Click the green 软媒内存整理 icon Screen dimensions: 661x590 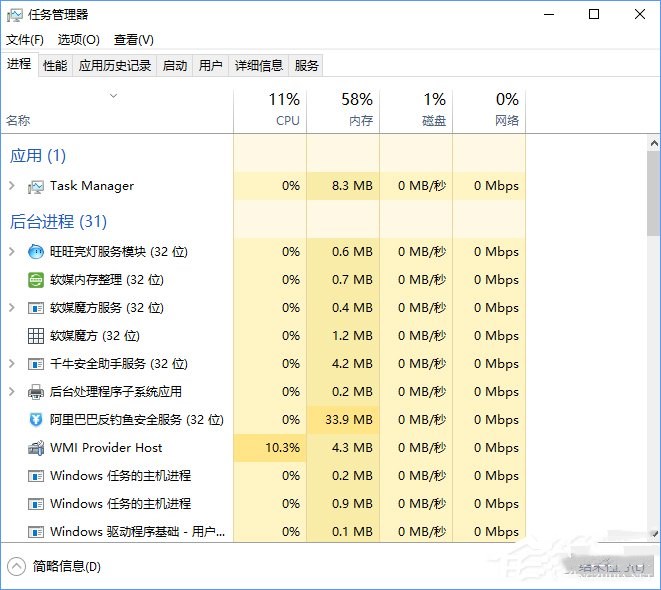tap(36, 280)
